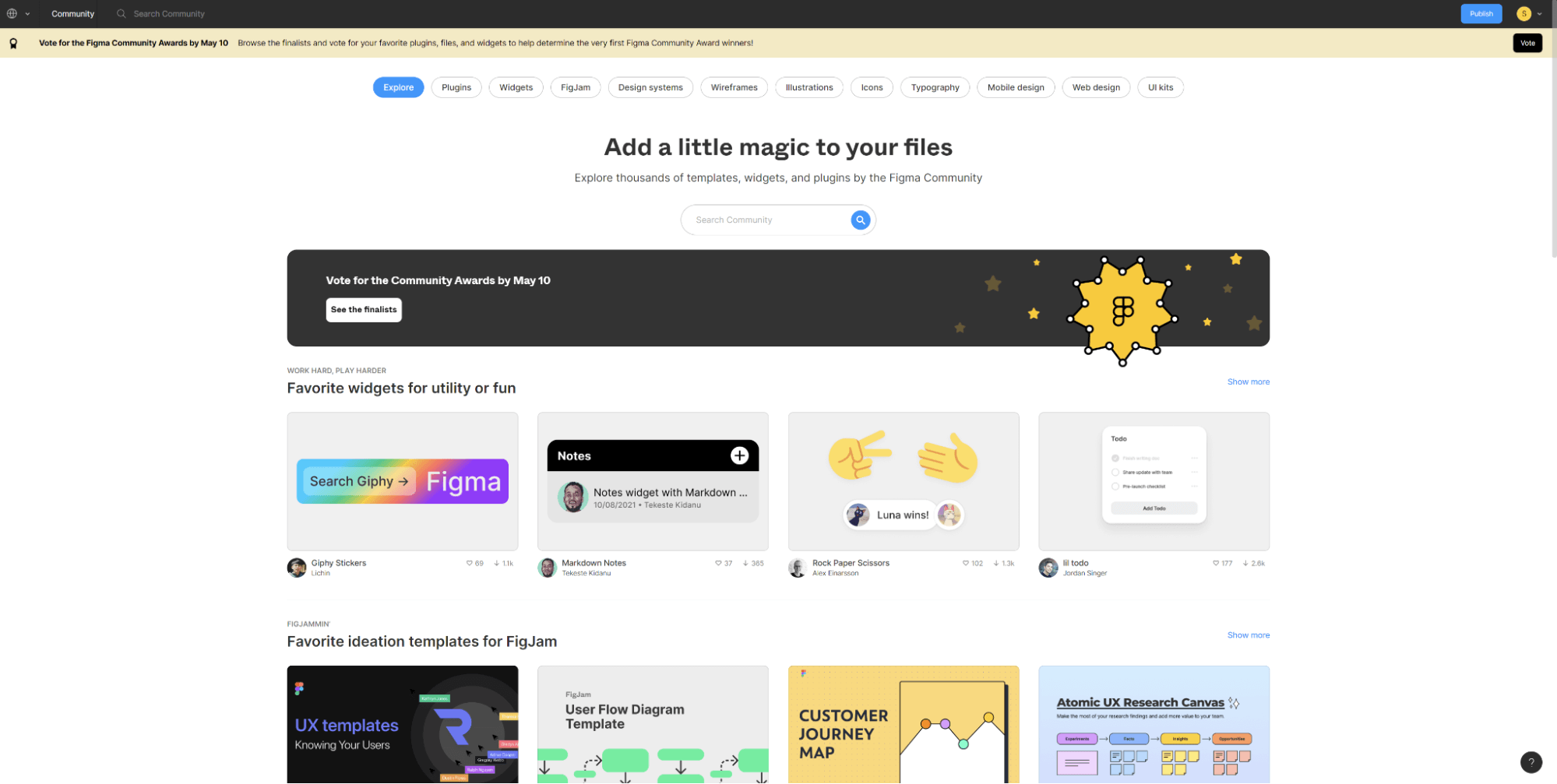
Task: Open the globe menu in top bar
Action: point(12,13)
